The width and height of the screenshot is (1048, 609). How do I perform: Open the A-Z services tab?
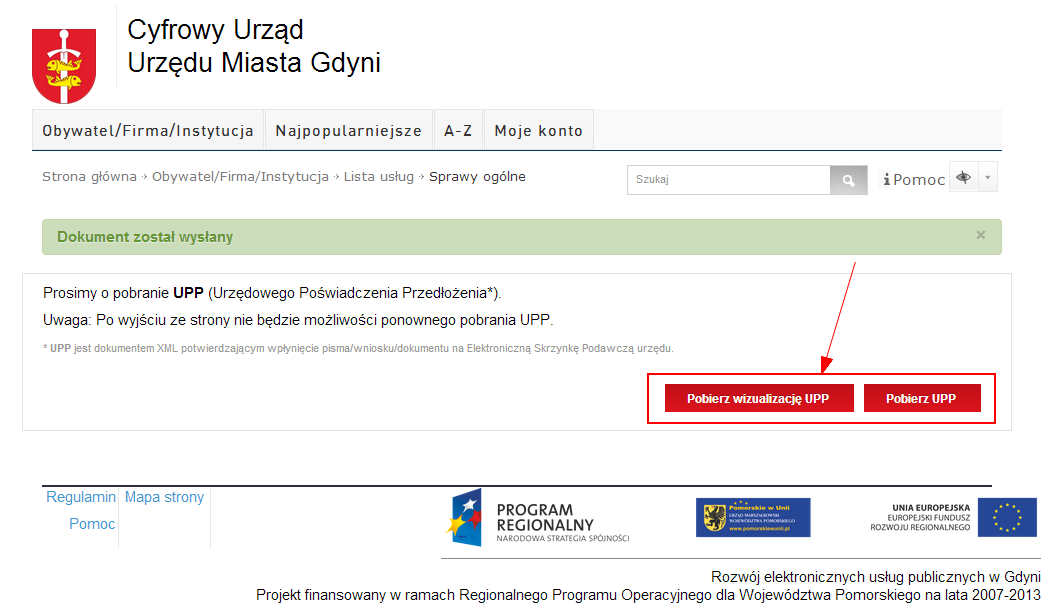tap(458, 131)
